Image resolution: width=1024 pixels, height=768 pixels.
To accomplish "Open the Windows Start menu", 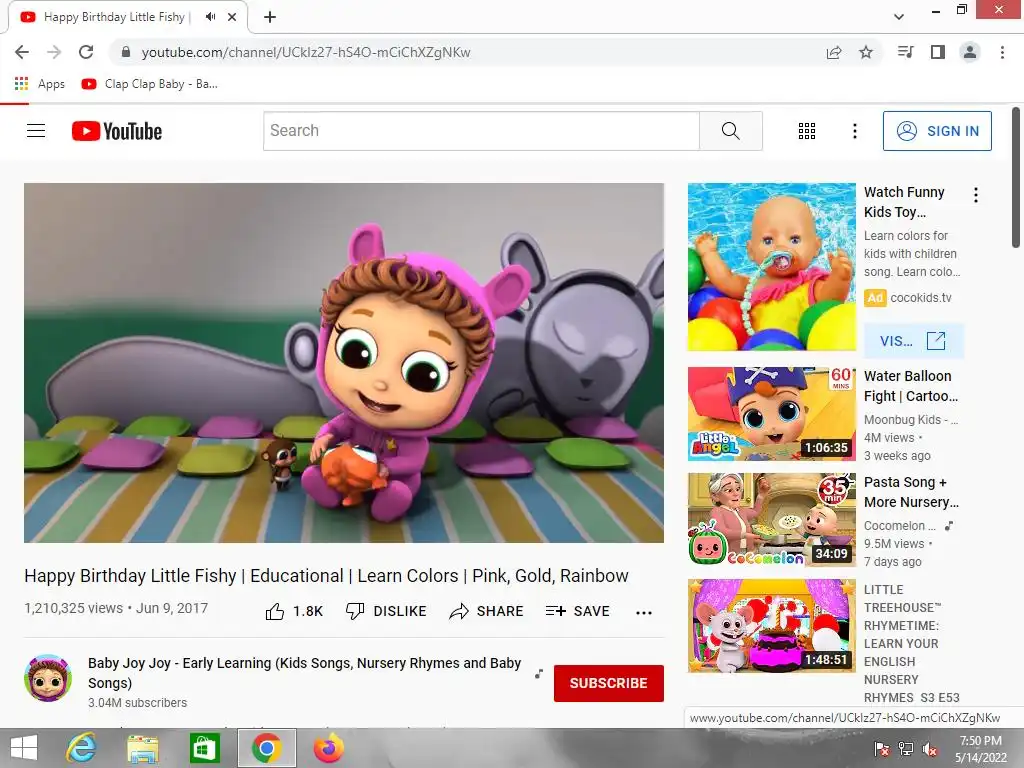I will 24,748.
